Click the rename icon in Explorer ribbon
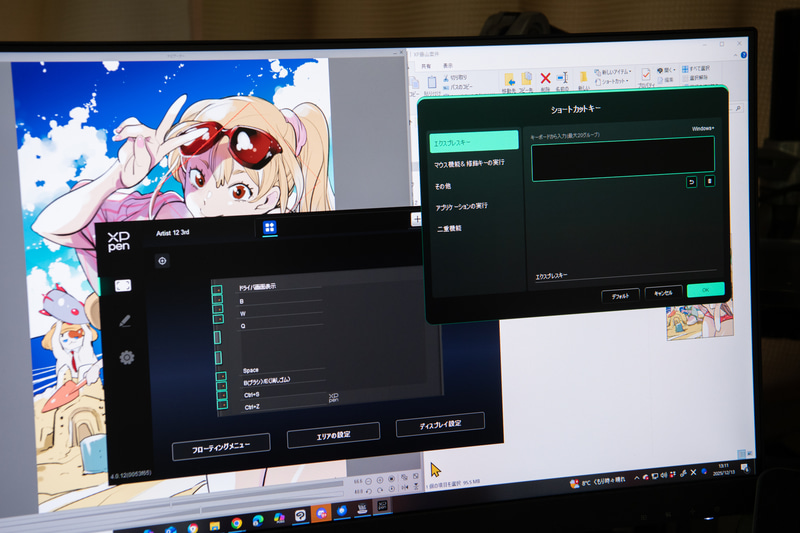The height and width of the screenshot is (533, 800). [562, 78]
